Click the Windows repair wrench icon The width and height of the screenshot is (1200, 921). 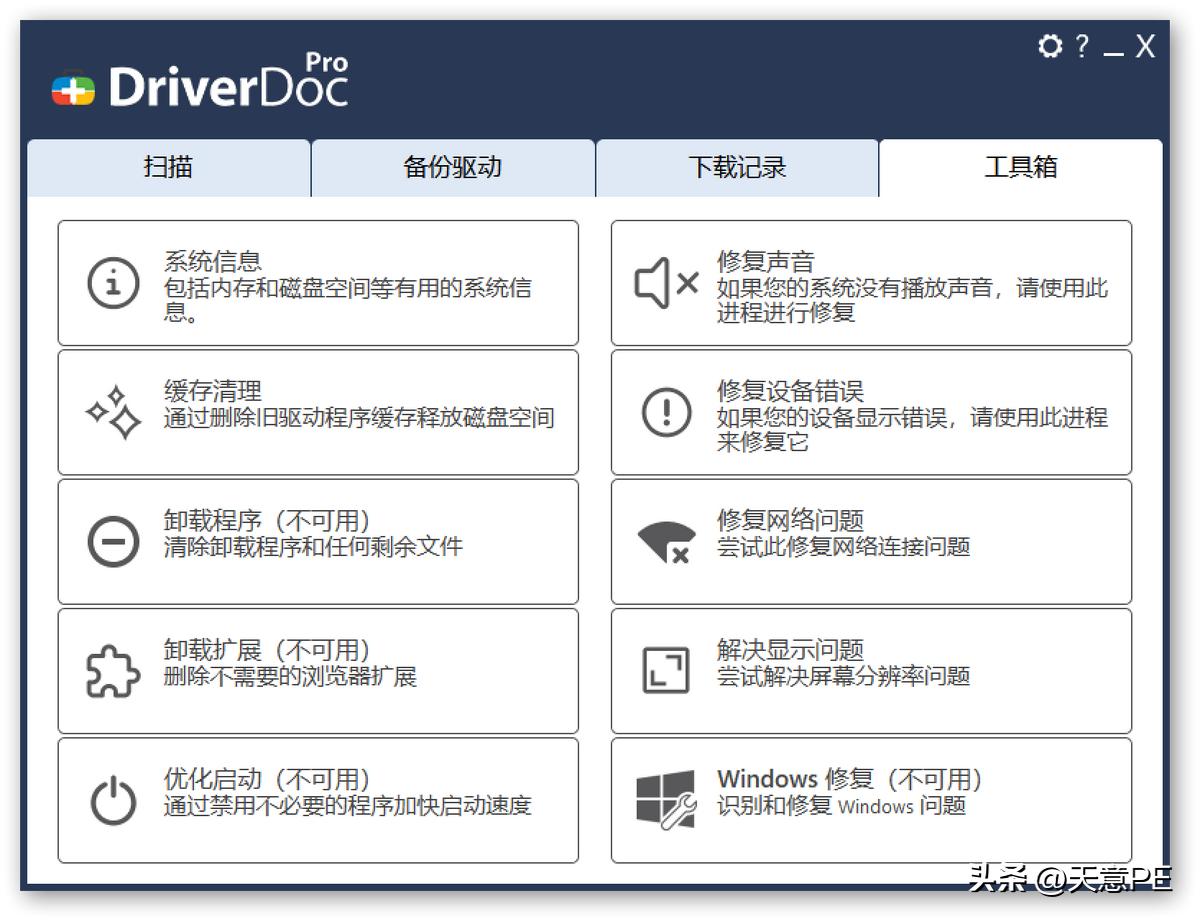coord(666,800)
